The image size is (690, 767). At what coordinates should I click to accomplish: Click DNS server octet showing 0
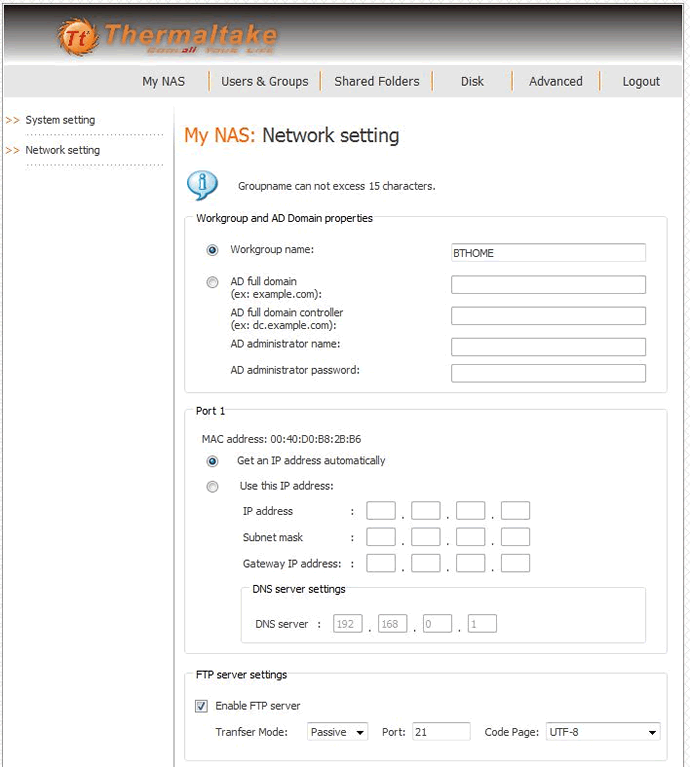[437, 624]
